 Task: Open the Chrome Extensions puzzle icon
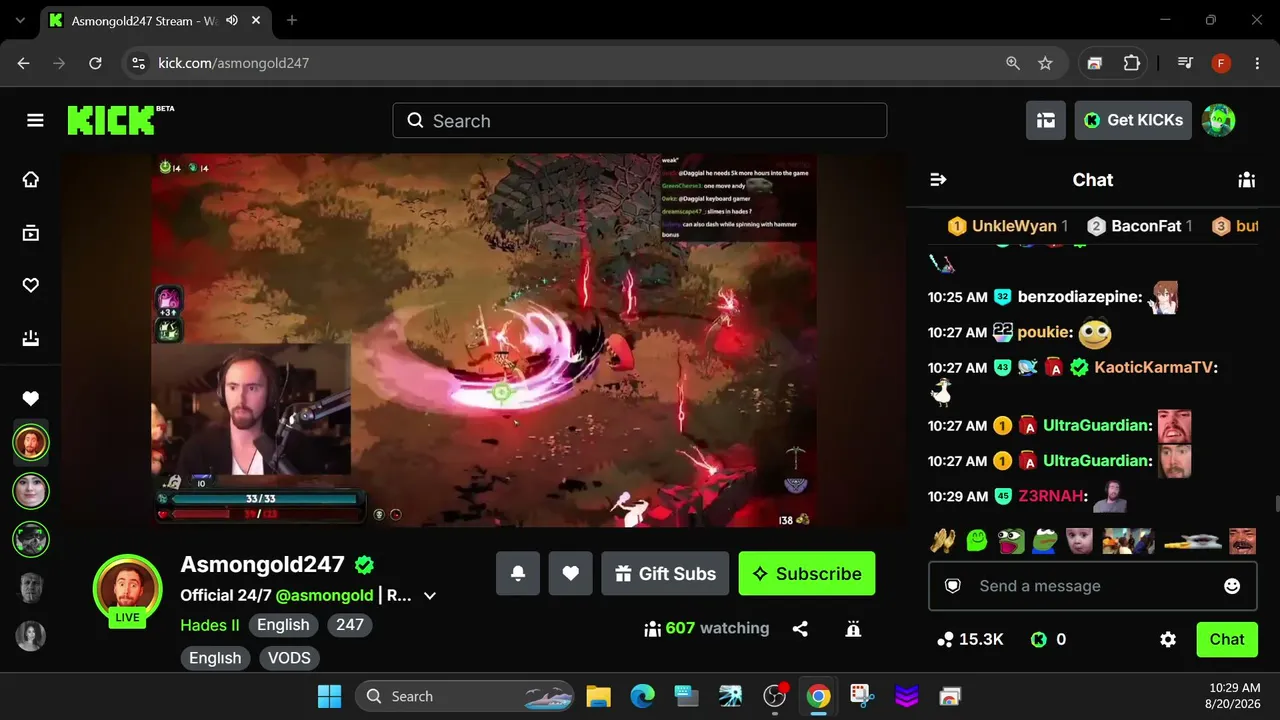[1132, 63]
